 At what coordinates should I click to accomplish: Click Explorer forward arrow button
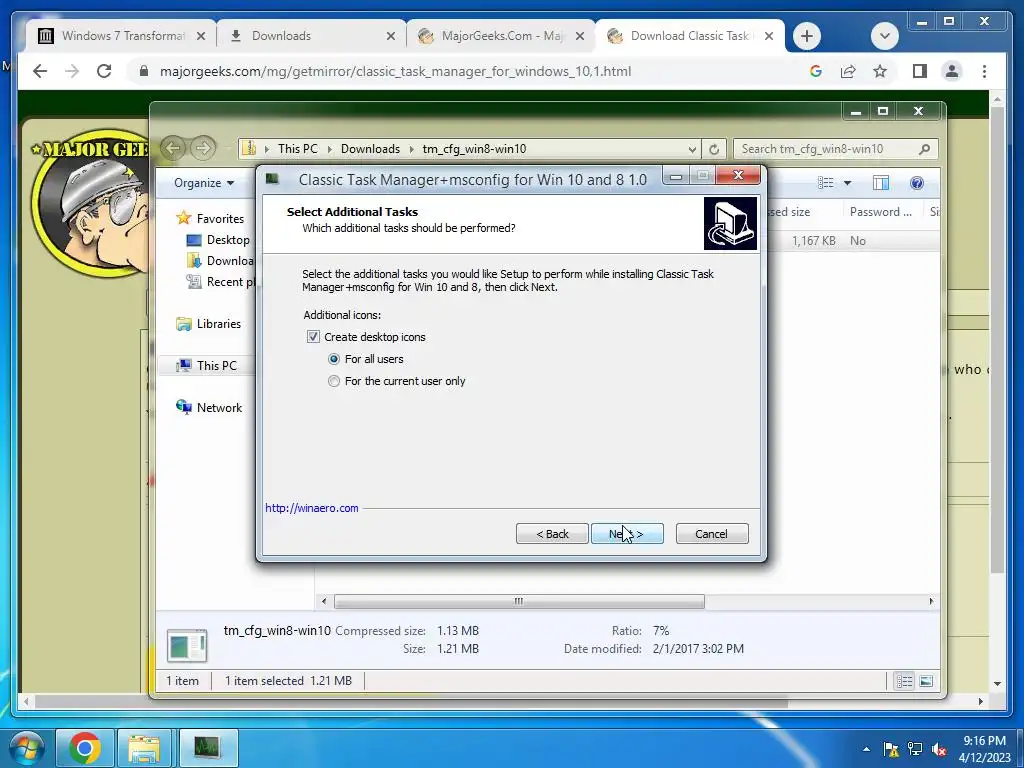203,148
